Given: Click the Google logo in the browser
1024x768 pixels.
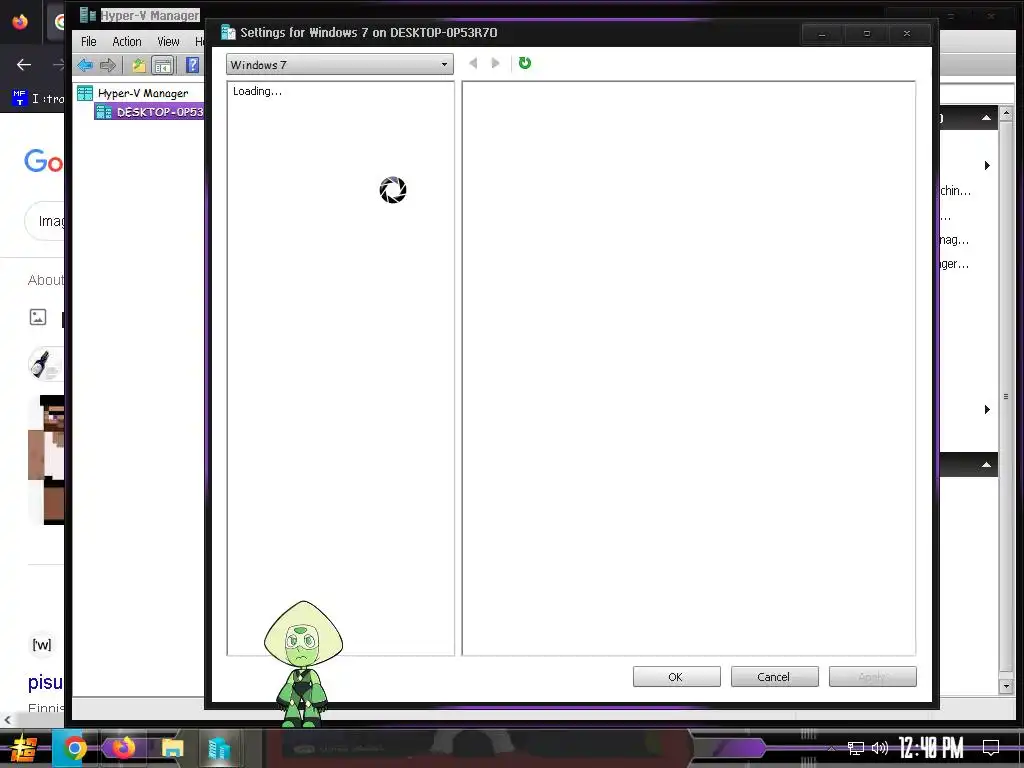Looking at the screenshot, I should (x=43, y=161).
